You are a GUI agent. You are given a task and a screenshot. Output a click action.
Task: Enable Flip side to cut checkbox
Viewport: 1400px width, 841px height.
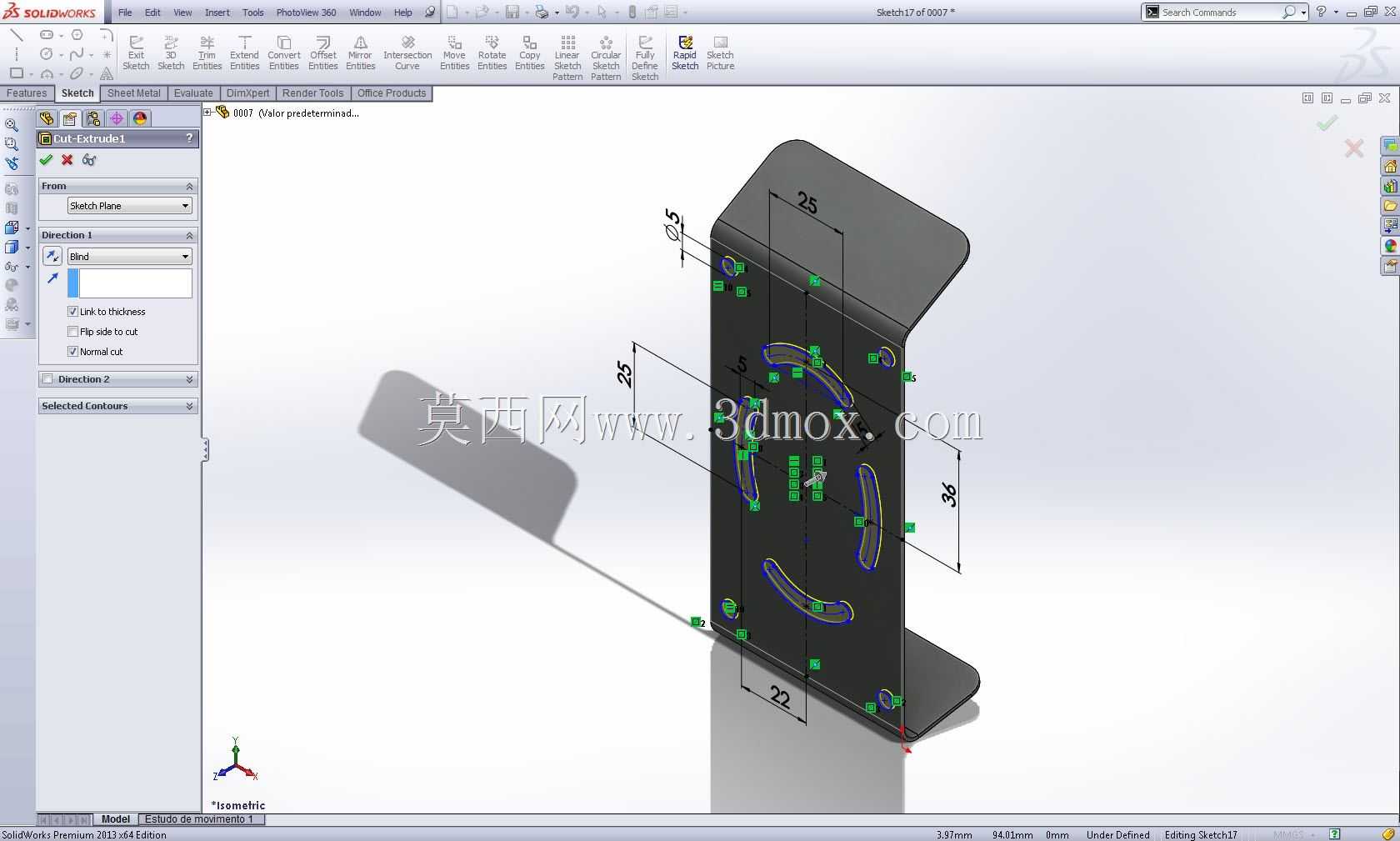pyautogui.click(x=72, y=332)
